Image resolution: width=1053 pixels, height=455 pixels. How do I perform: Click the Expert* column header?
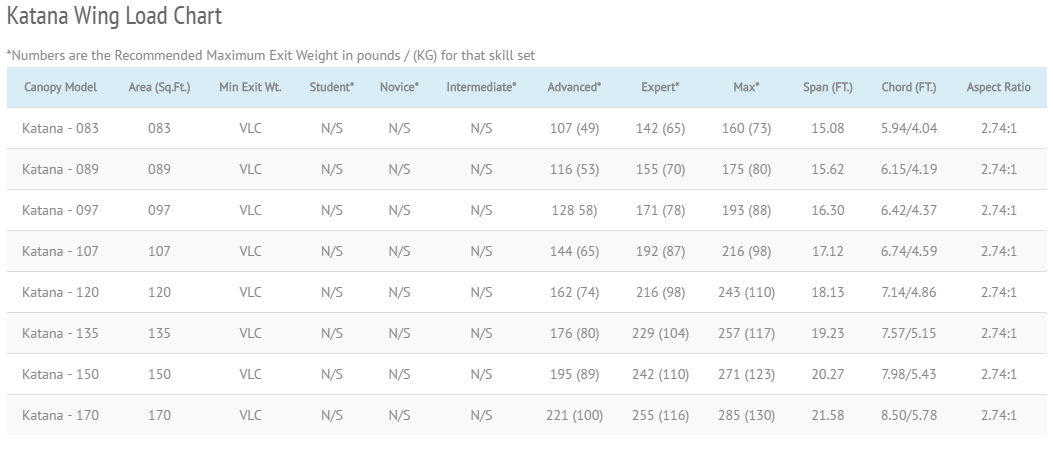tap(660, 87)
